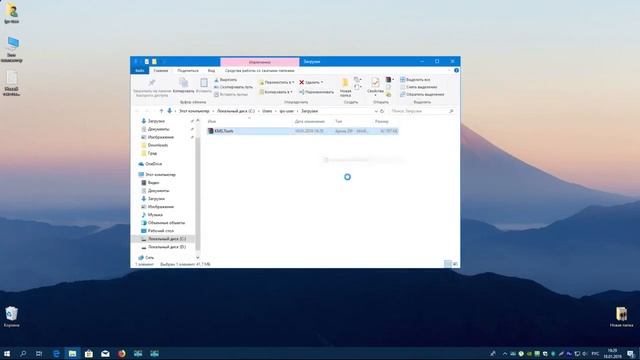Open the compressed folder tools tab
This screenshot has width=640, height=360.
260,71
